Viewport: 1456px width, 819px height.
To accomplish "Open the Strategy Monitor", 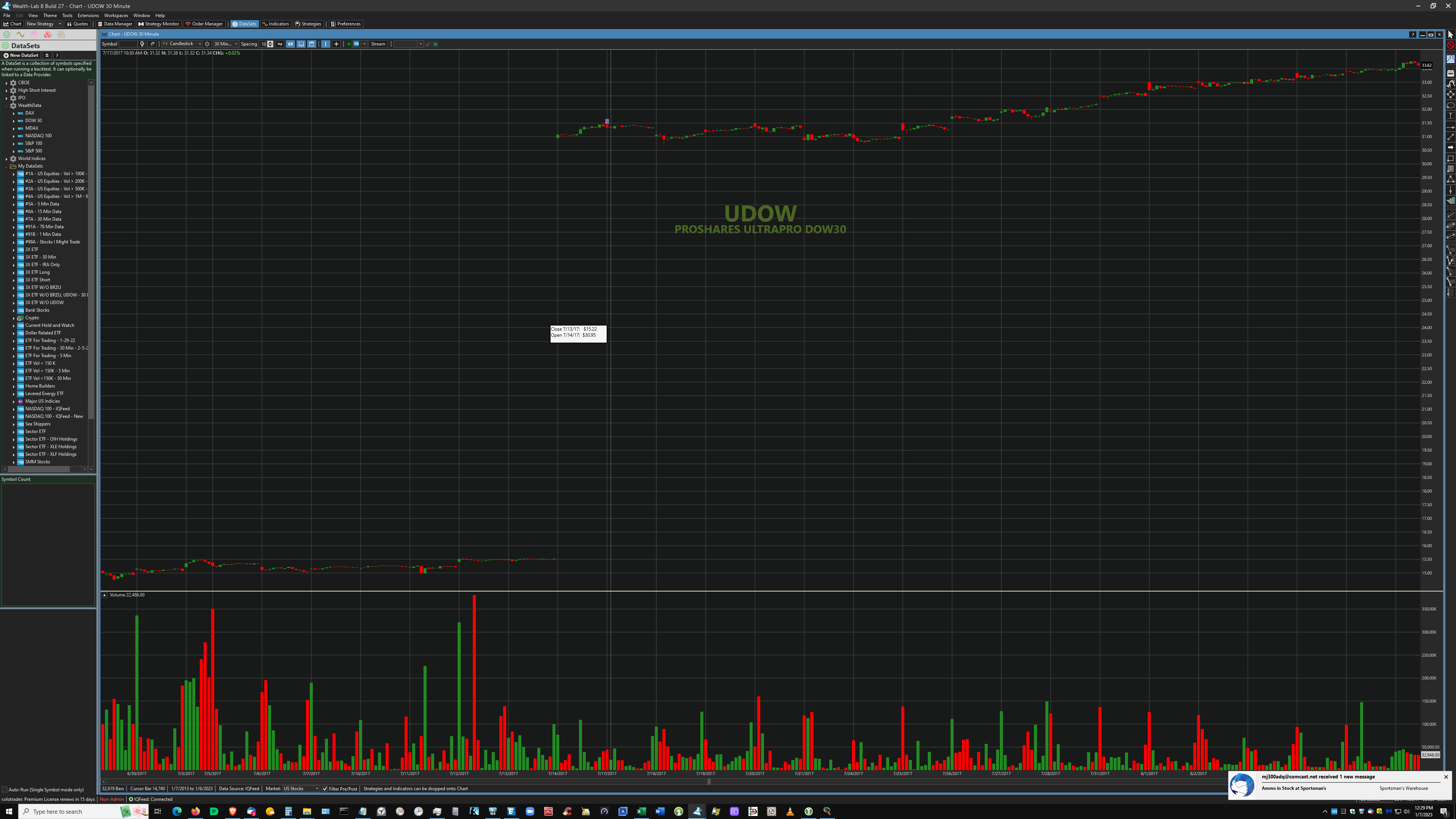I will (x=159, y=24).
